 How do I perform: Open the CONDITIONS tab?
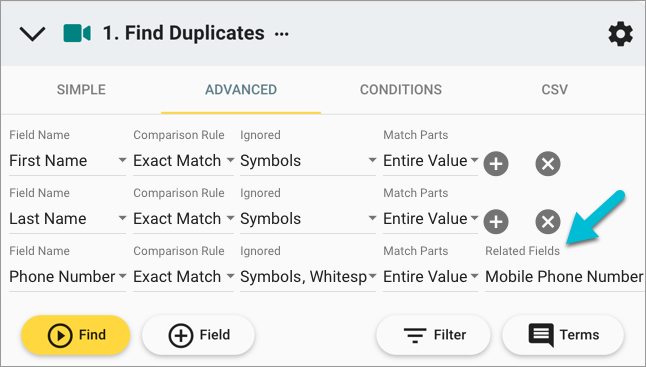pyautogui.click(x=401, y=89)
